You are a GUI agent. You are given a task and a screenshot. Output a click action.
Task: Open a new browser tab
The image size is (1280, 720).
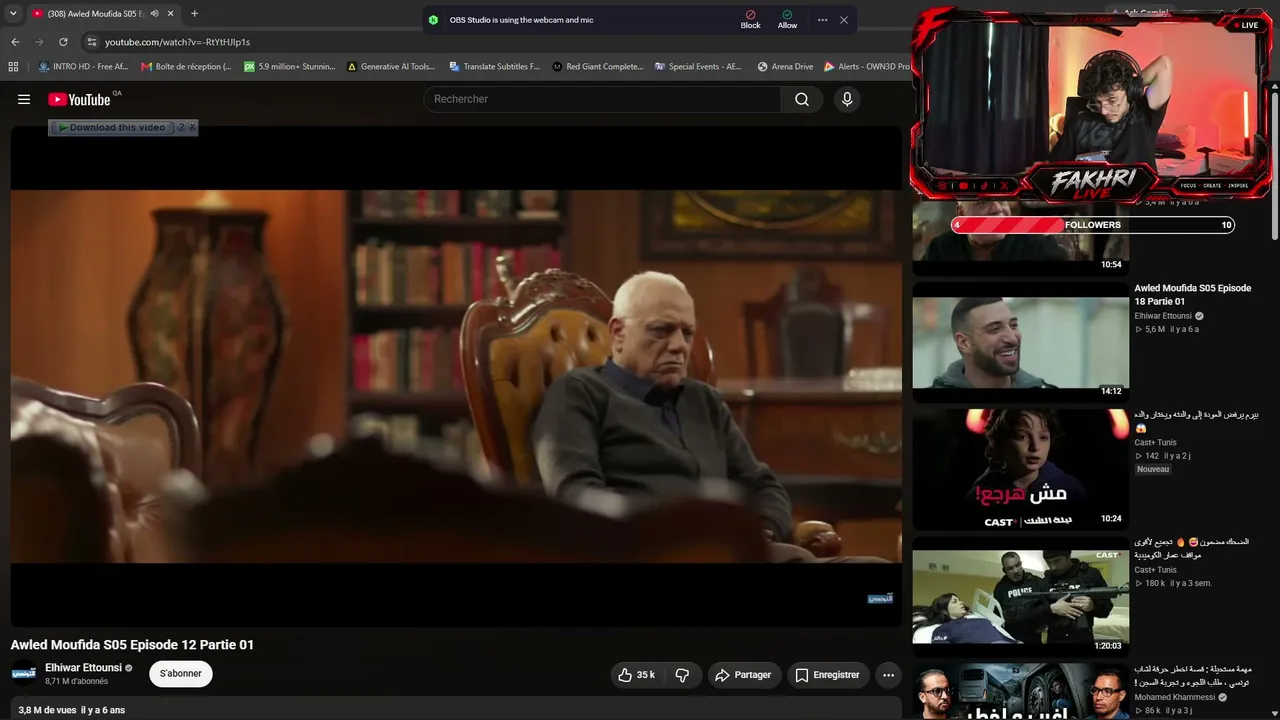(194, 14)
